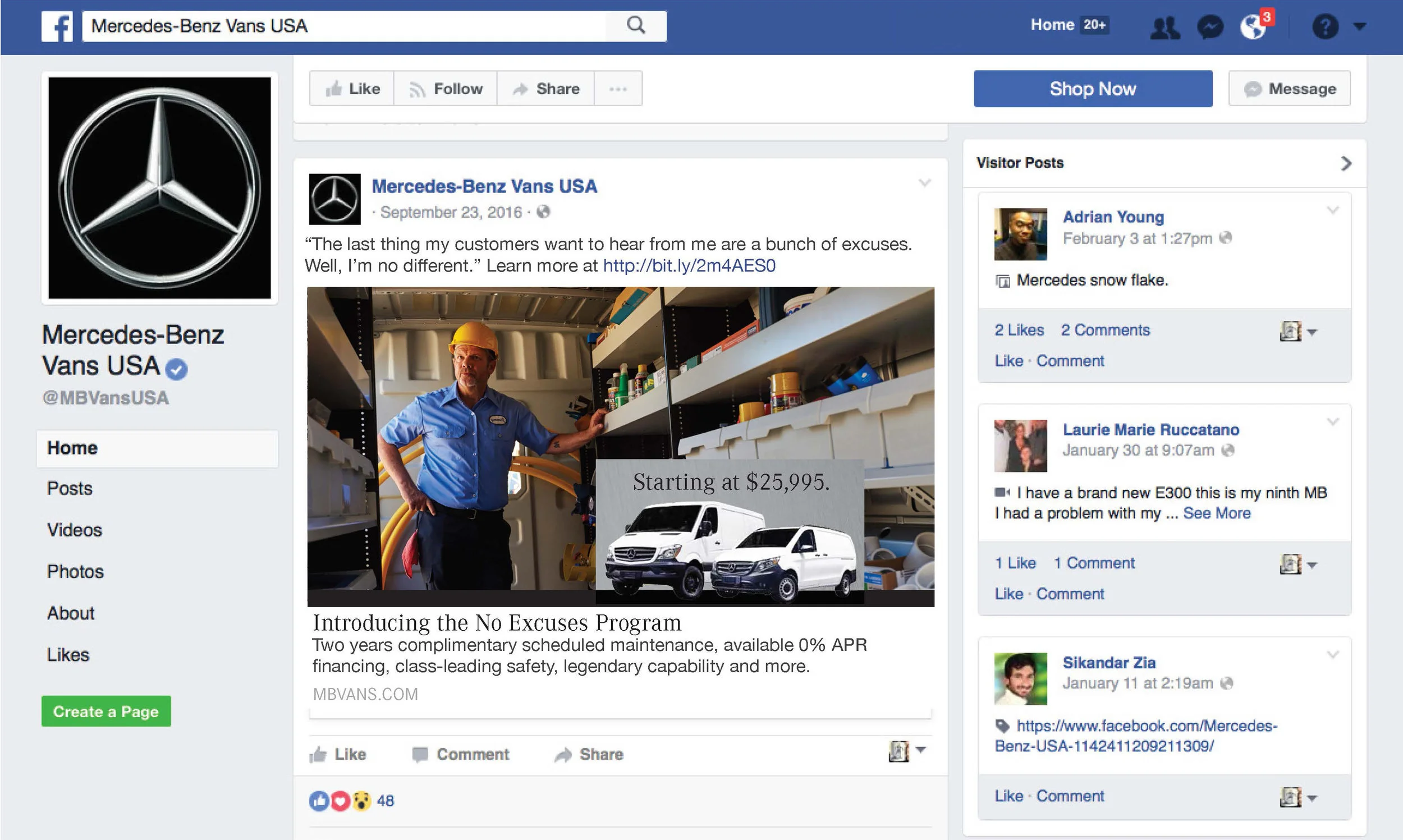Open the About section in the sidebar

coord(71,613)
